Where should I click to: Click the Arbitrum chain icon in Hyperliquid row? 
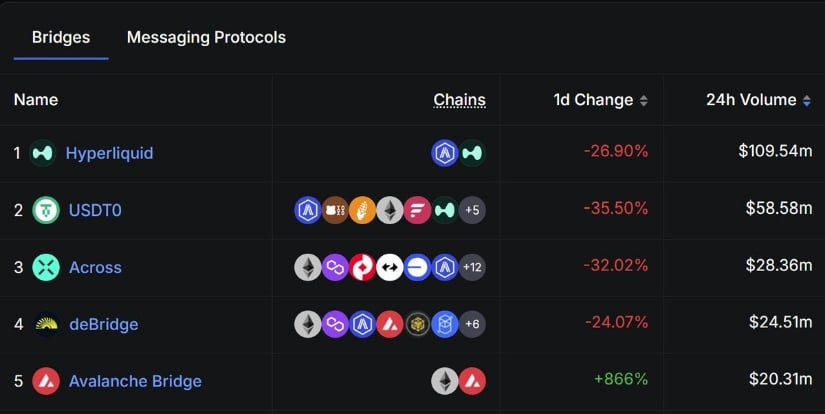tap(445, 153)
